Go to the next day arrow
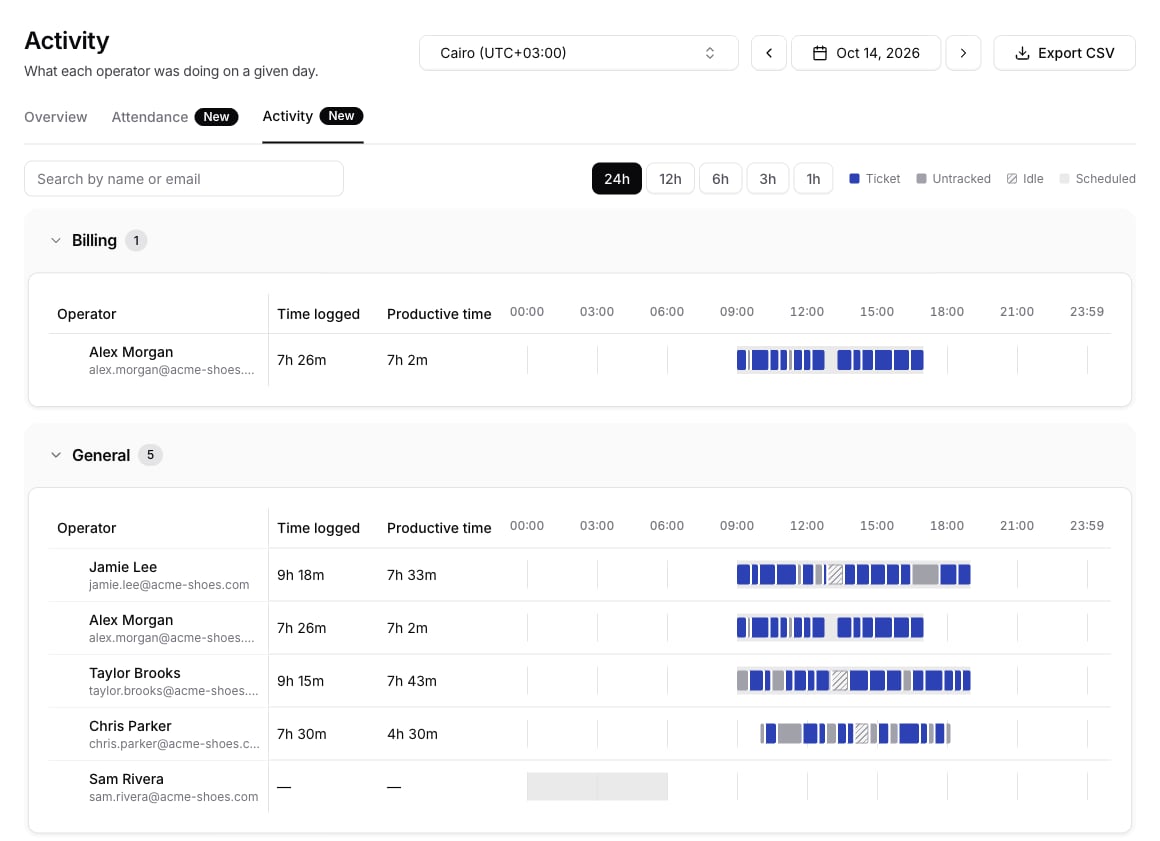Viewport: 1160px width, 841px height. (963, 53)
